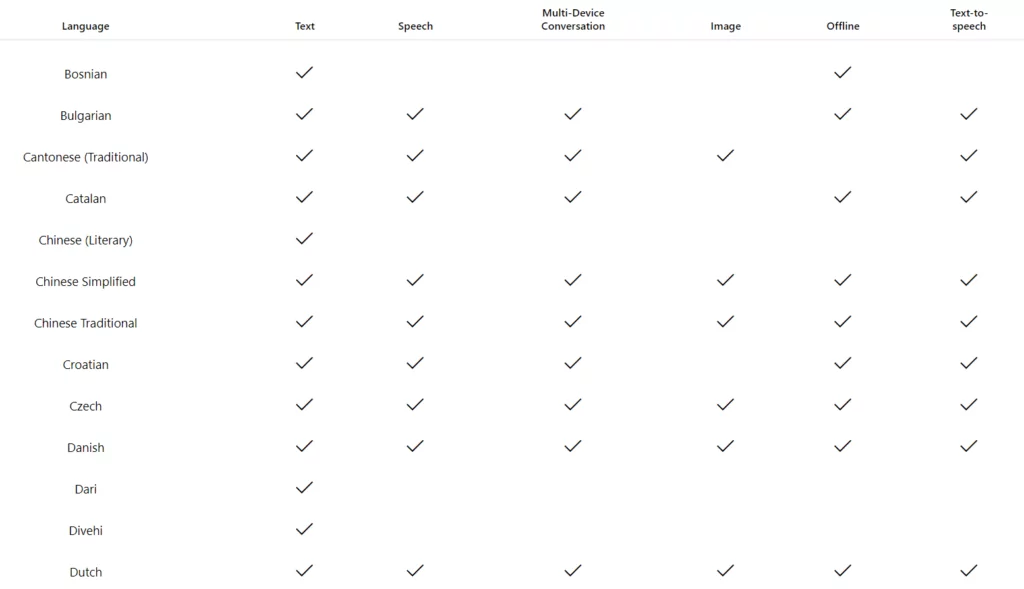The image size is (1024, 589).
Task: Click the Image checkmark for Cantonese (Traditional)
Action: [x=725, y=155]
